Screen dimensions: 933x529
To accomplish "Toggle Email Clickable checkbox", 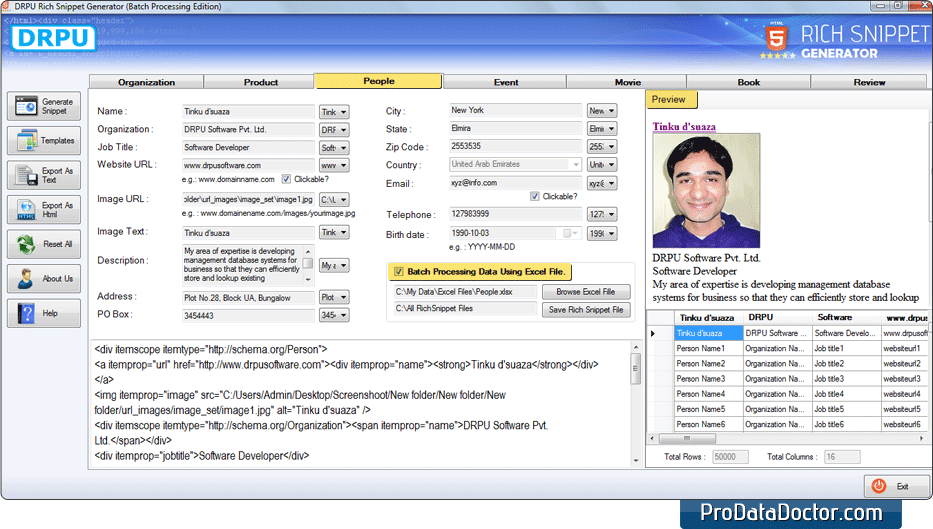I will tap(534, 196).
